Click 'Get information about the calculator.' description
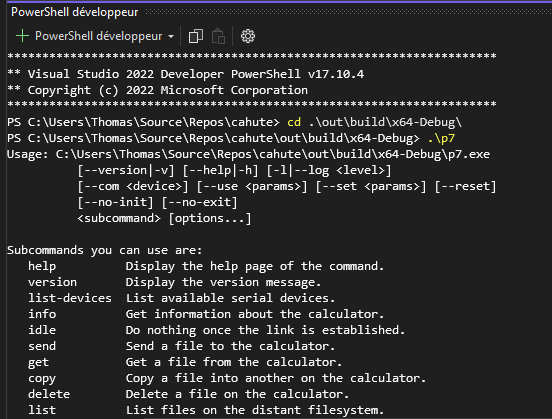 (255, 314)
